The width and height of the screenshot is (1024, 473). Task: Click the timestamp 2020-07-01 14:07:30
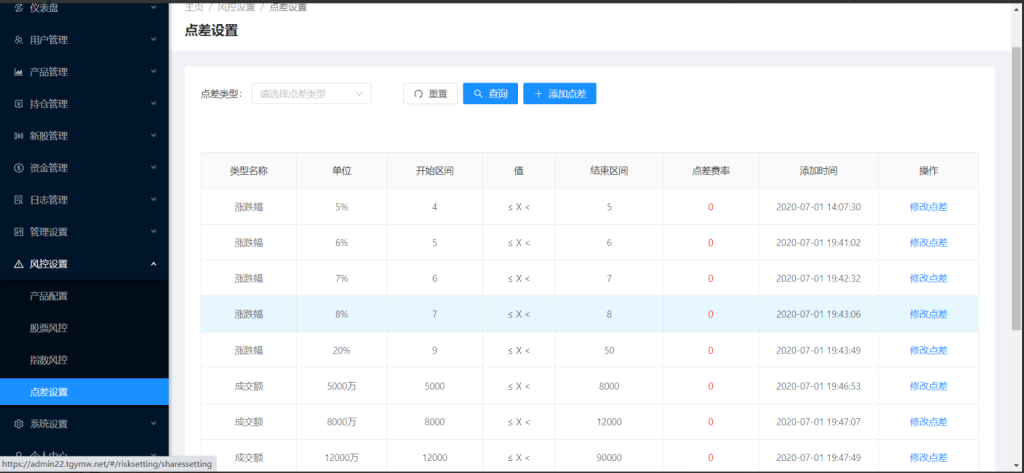818,207
